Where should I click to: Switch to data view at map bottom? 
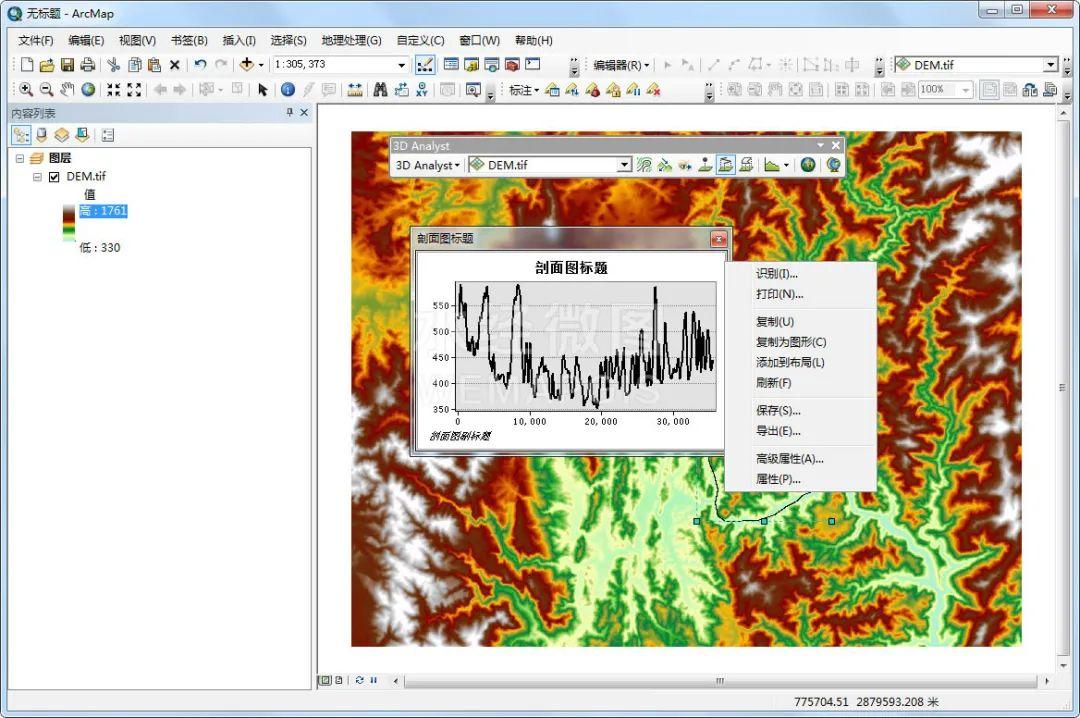pos(325,680)
